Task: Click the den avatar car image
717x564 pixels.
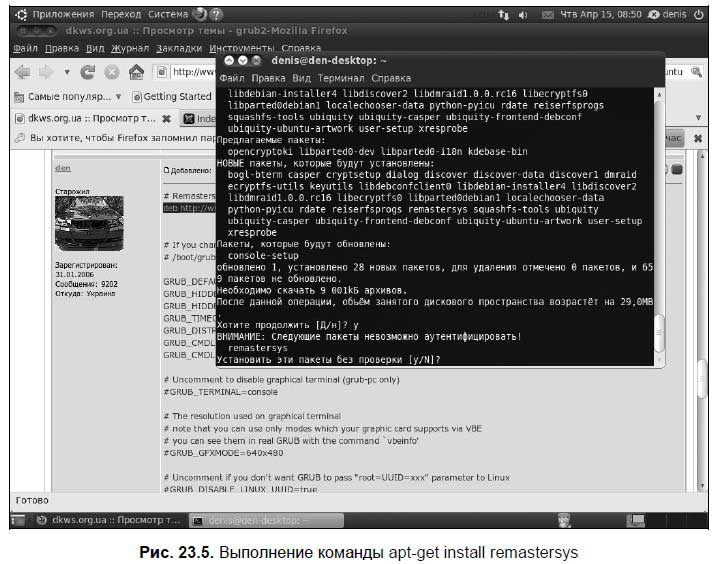Action: [89, 224]
